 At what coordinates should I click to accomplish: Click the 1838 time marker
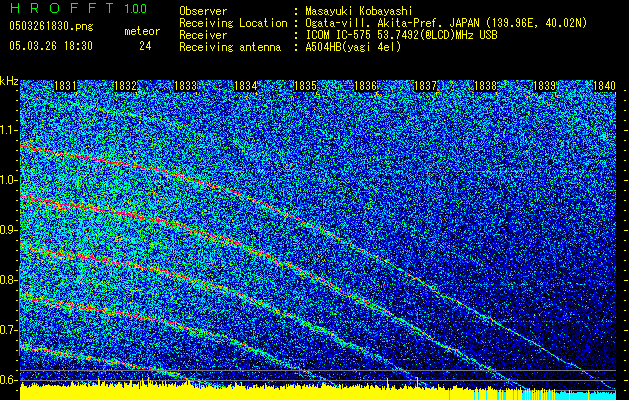pyautogui.click(x=485, y=86)
